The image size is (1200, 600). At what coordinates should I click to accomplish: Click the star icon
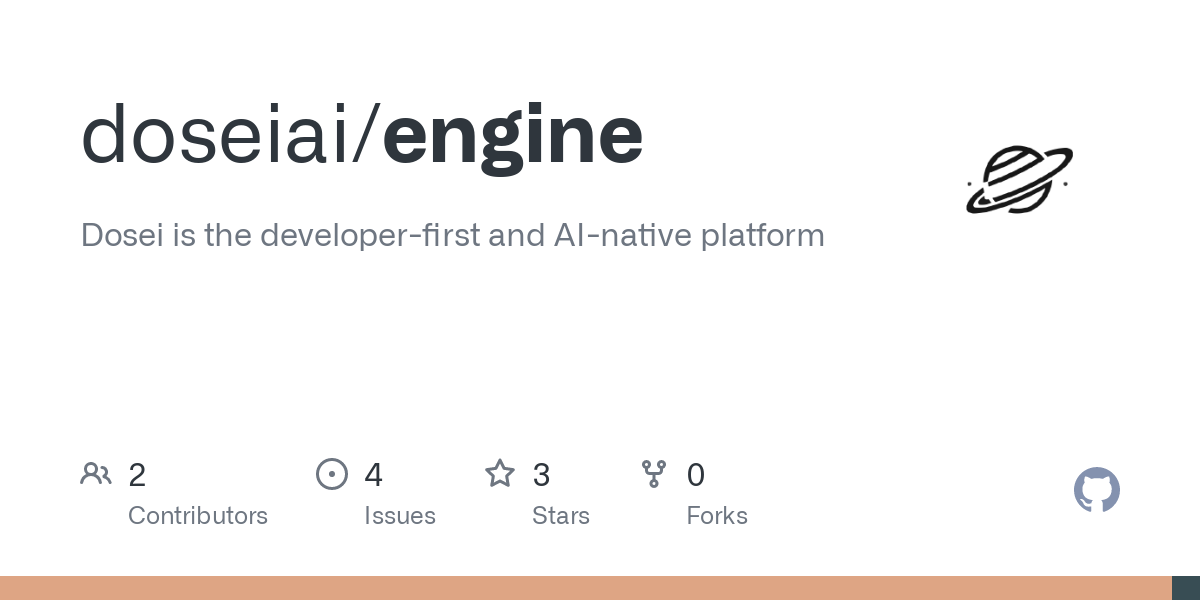coord(500,474)
